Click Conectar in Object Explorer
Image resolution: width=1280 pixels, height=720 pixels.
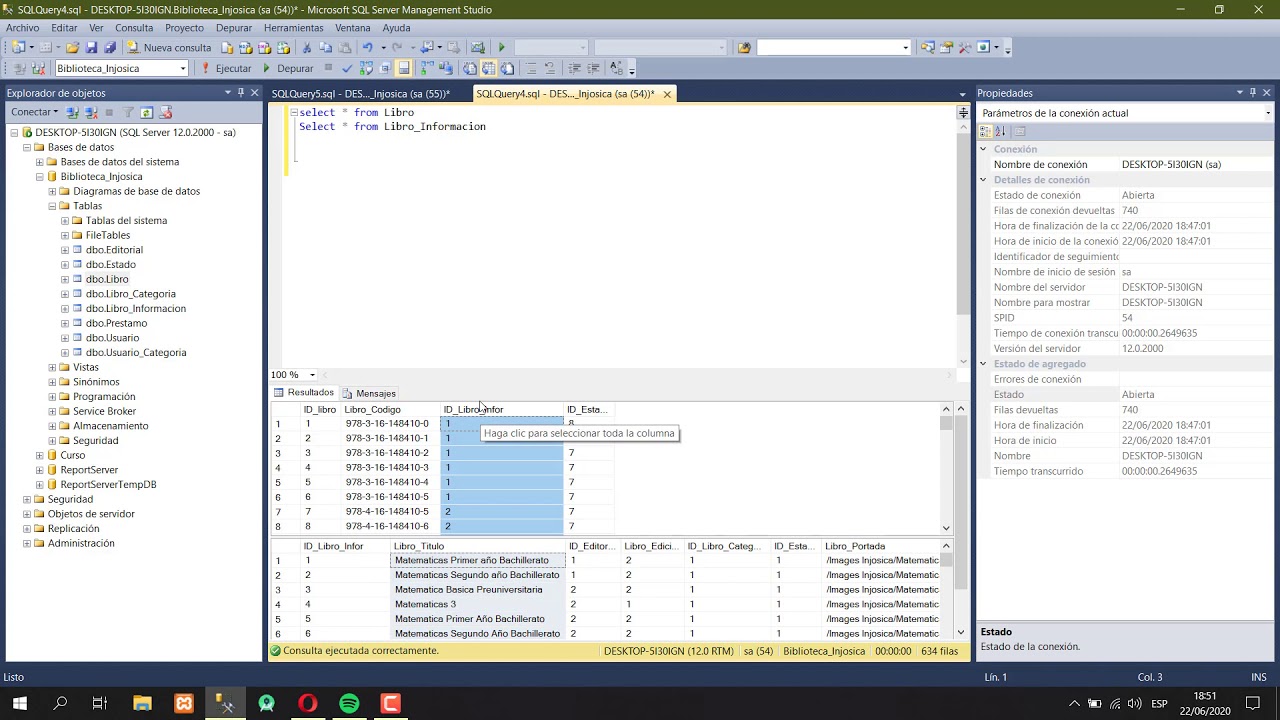34,112
